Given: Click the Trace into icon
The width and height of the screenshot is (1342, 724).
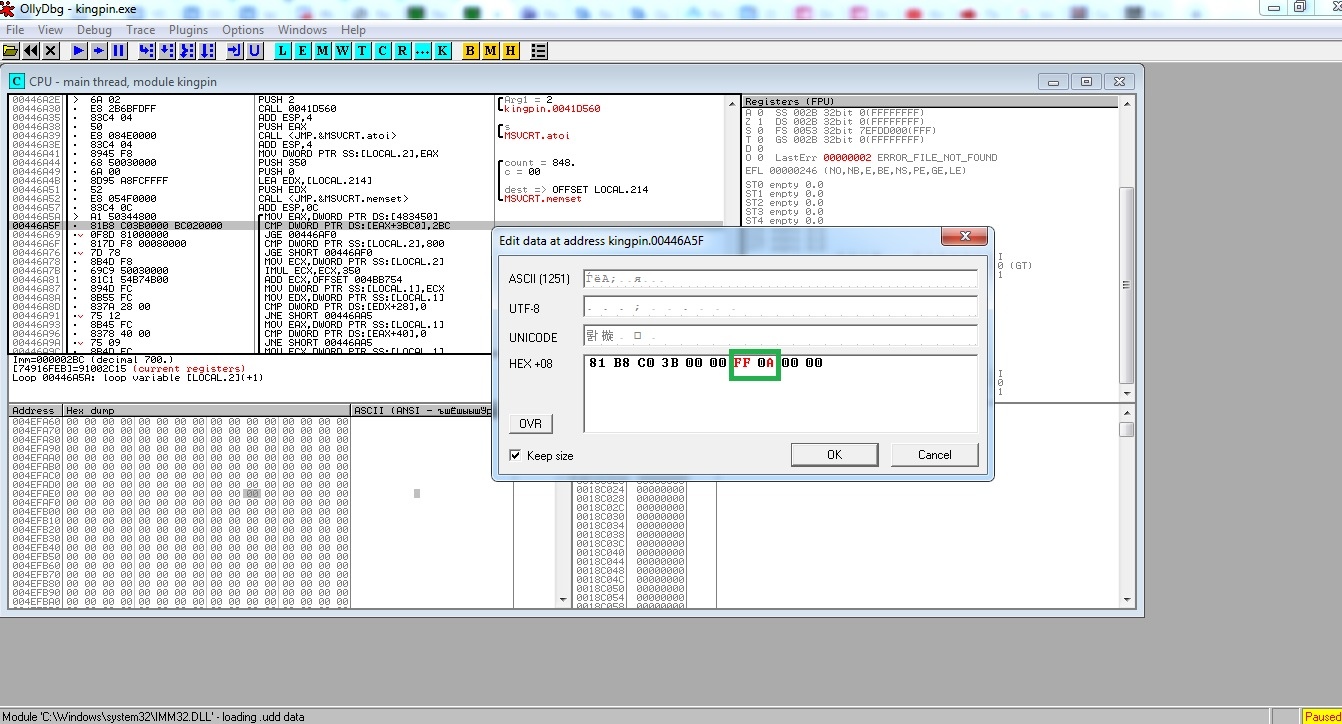Looking at the screenshot, I should (187, 51).
